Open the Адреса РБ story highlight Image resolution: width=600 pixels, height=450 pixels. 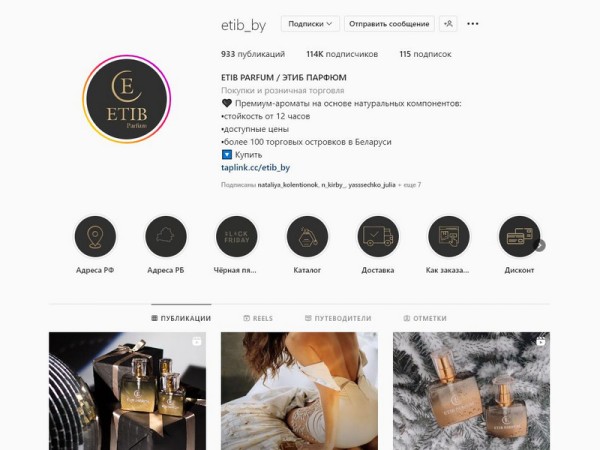166,236
